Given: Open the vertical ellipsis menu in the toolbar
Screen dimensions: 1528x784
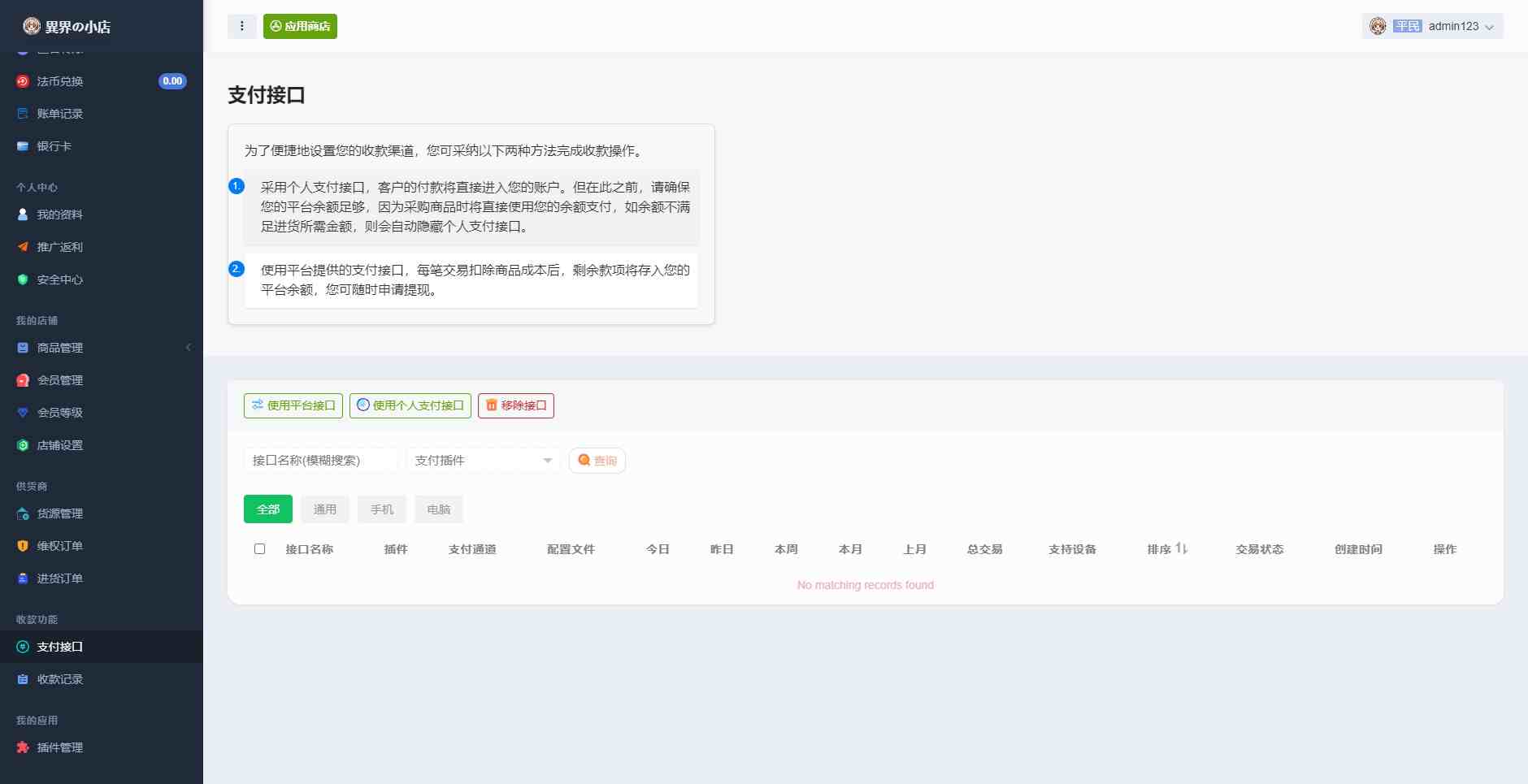Looking at the screenshot, I should pos(241,25).
